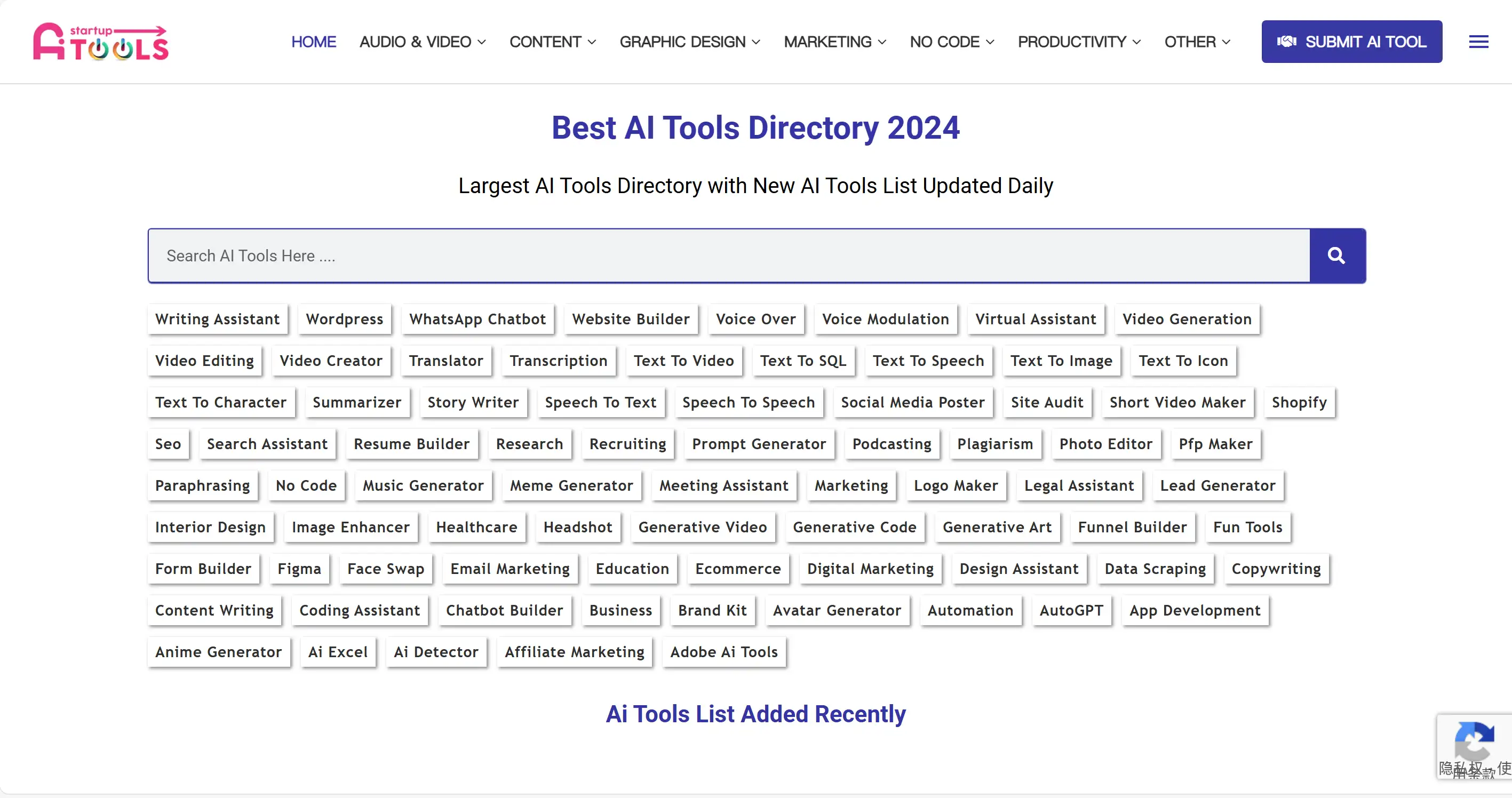Select the App Development tag
This screenshot has height=798, width=1512.
coord(1195,611)
